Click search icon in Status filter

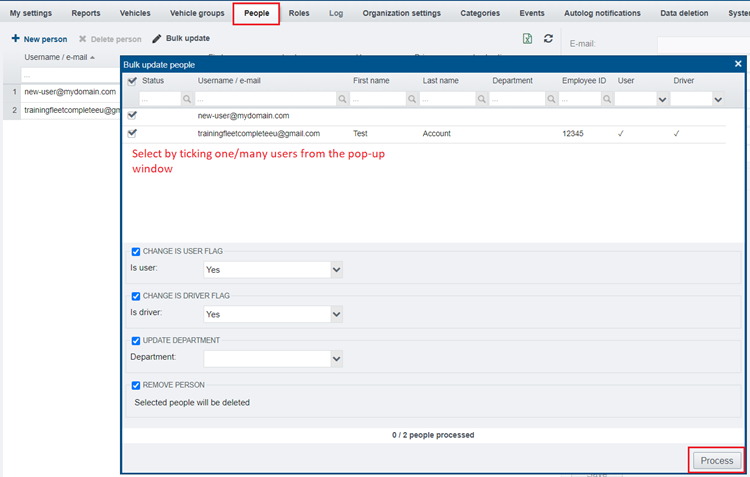click(x=188, y=99)
